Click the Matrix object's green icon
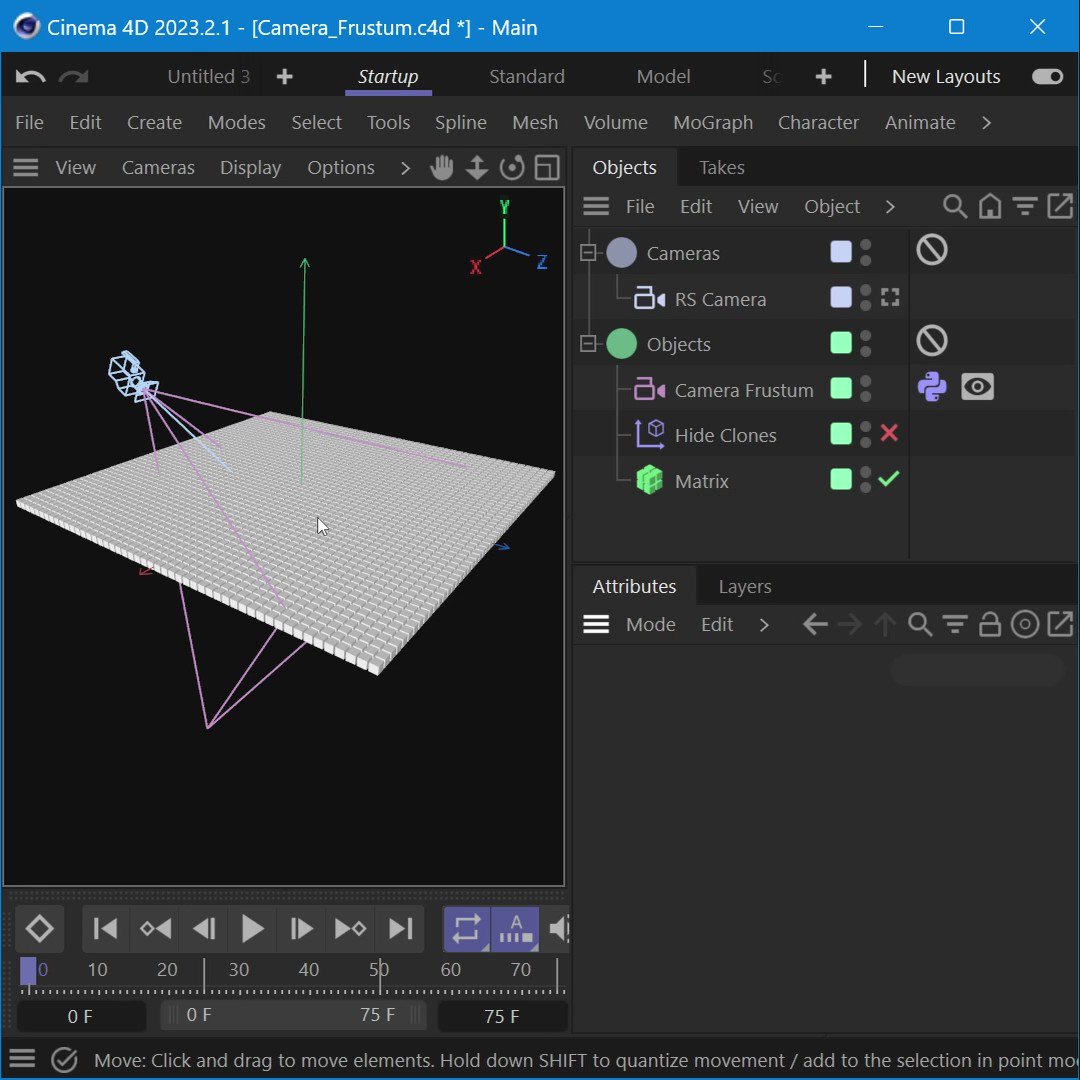Image resolution: width=1080 pixels, height=1080 pixels. [649, 480]
